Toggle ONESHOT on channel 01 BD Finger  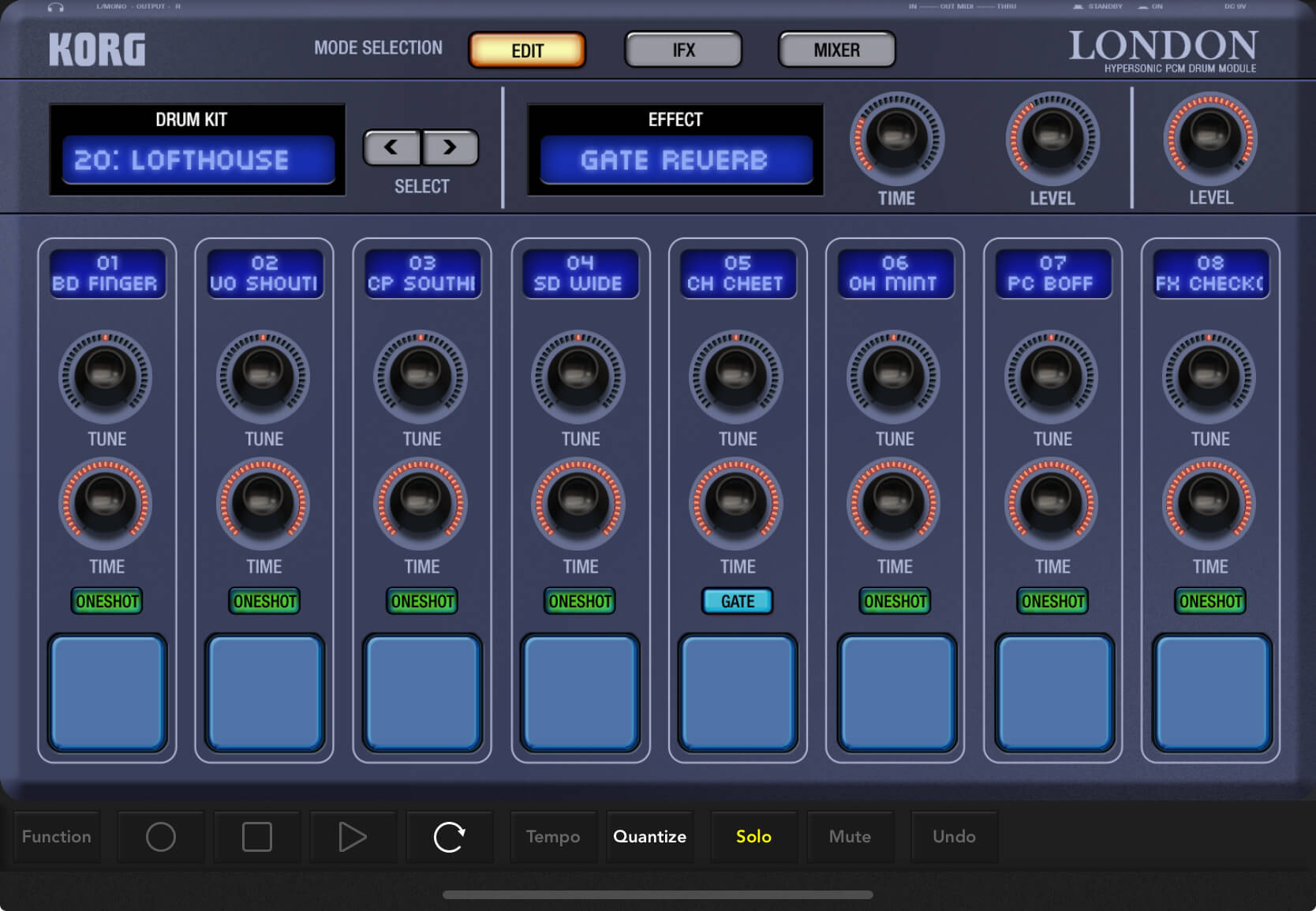tap(107, 601)
